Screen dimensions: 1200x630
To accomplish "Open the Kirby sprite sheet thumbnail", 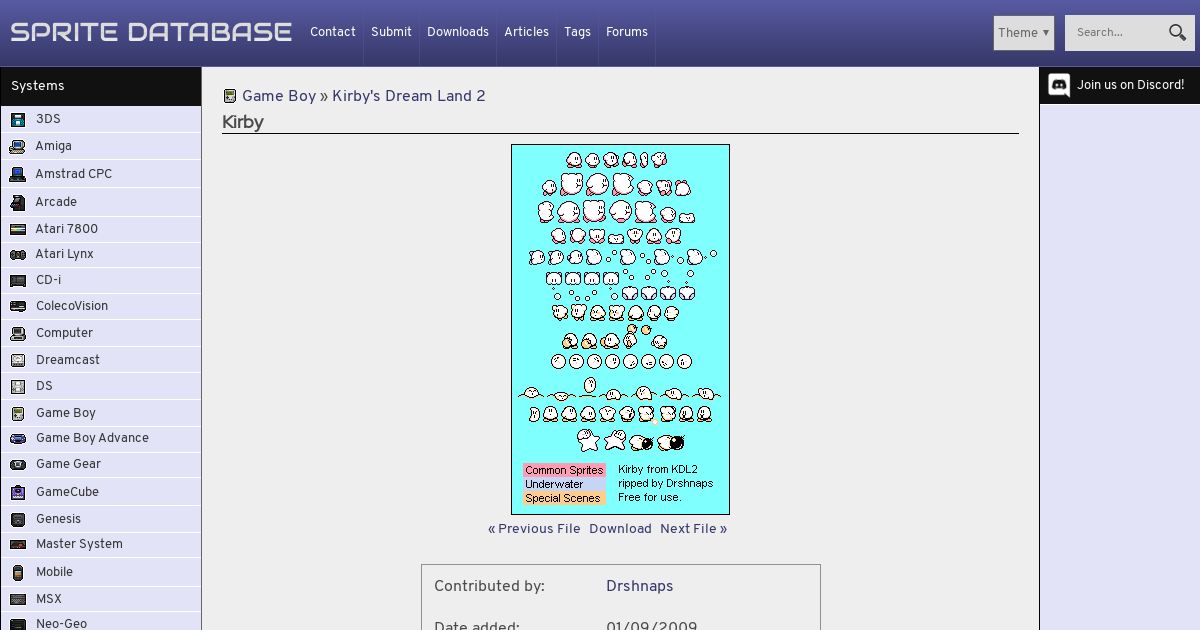I will point(620,329).
